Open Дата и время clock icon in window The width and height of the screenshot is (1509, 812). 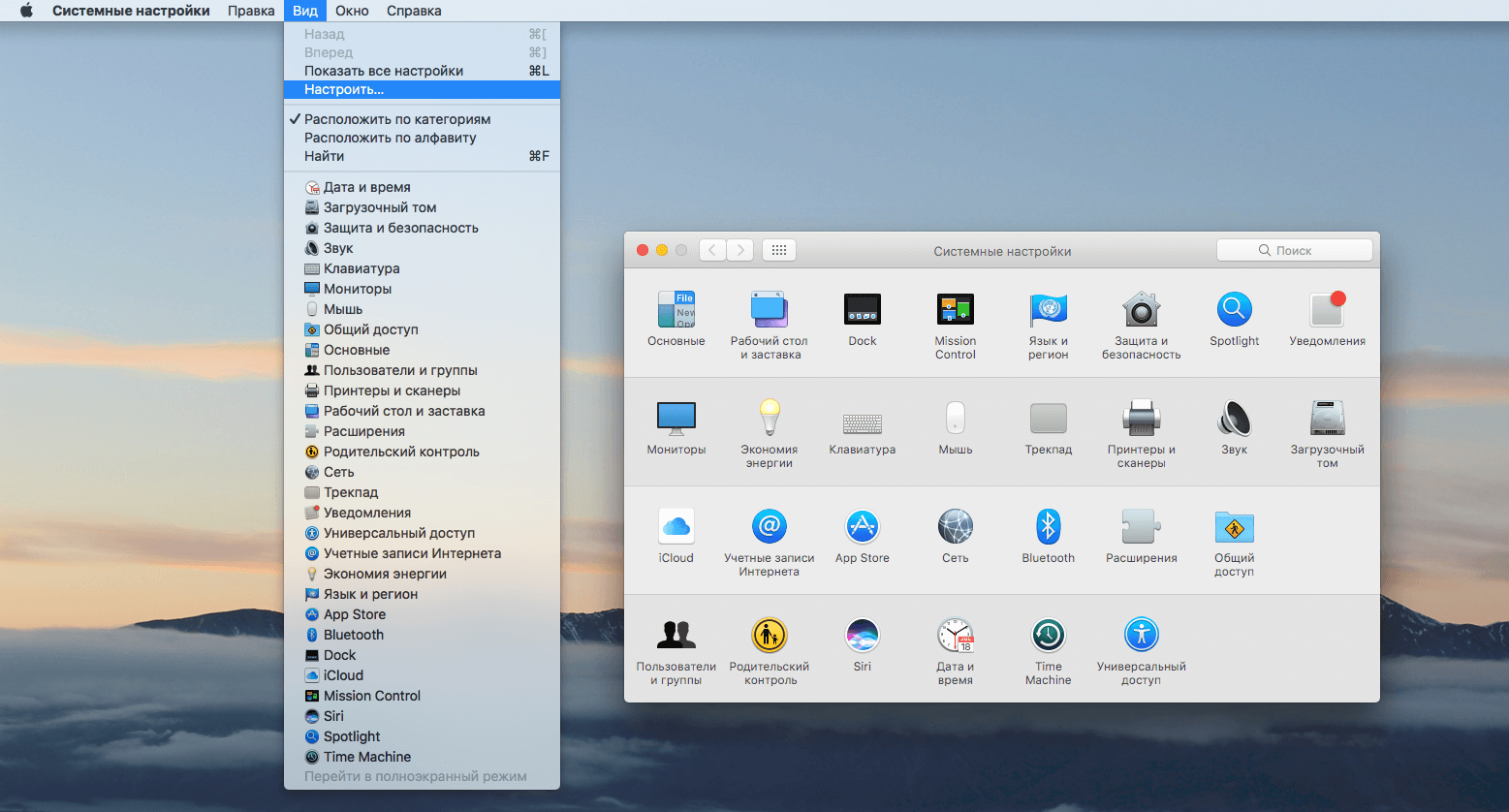(x=956, y=636)
